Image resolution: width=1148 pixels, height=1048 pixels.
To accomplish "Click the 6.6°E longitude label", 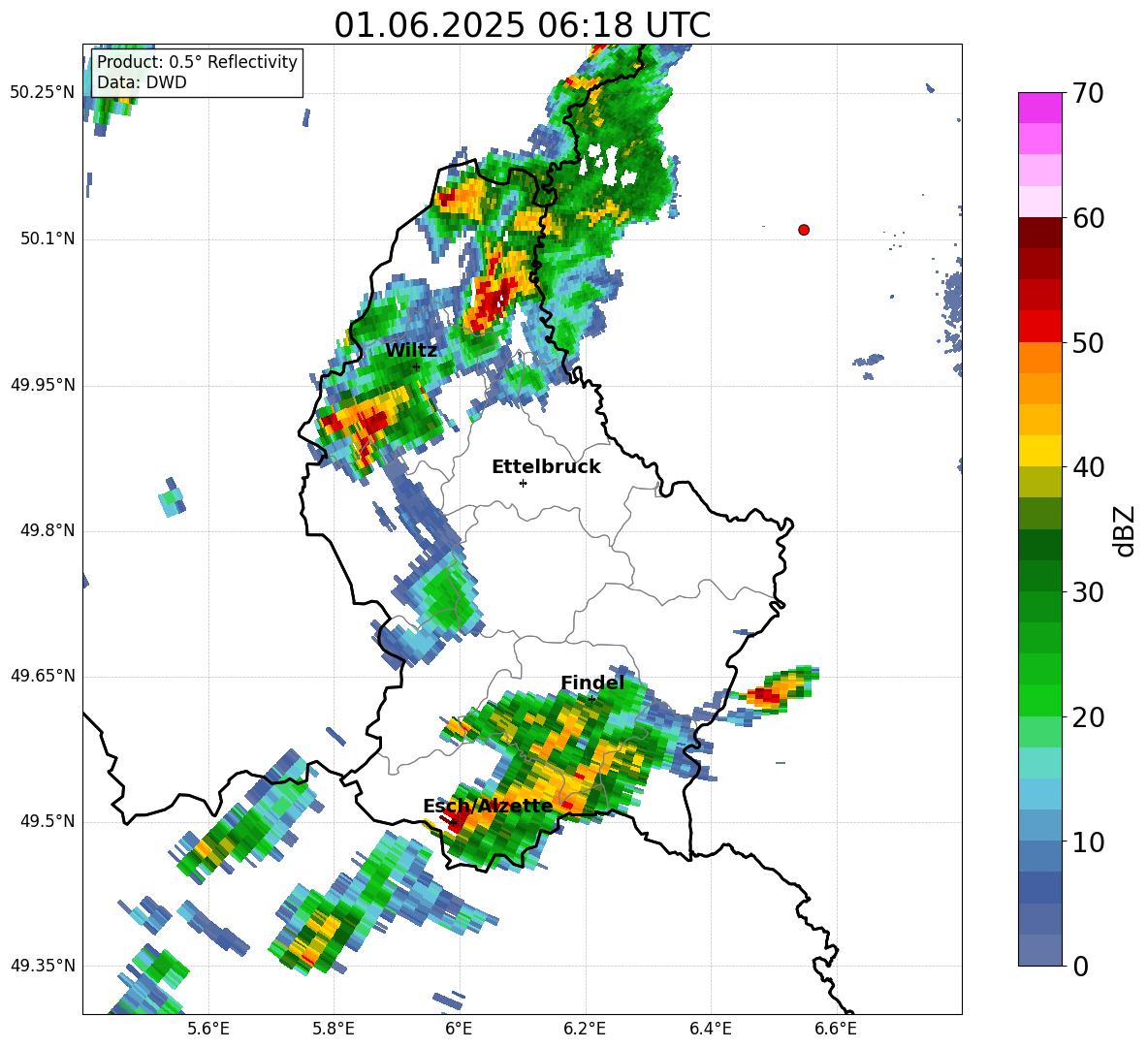I will [x=836, y=1029].
